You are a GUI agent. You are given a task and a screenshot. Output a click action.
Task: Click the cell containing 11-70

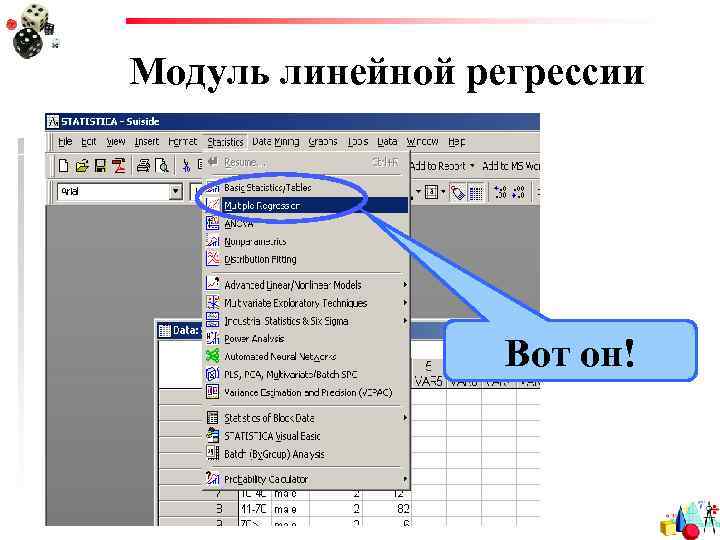pyautogui.click(x=255, y=509)
